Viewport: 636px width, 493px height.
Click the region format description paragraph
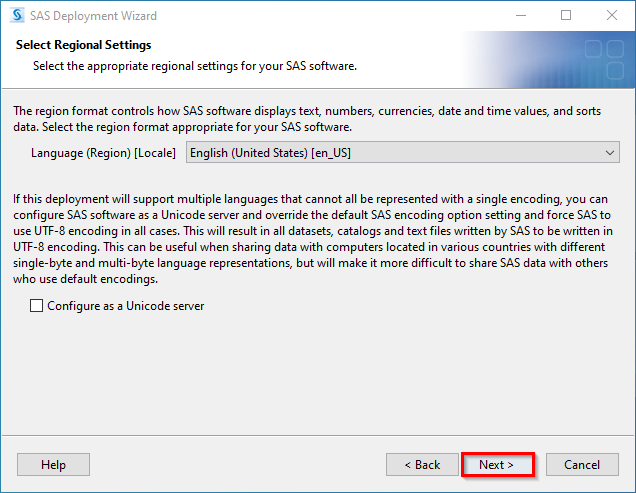pos(307,119)
